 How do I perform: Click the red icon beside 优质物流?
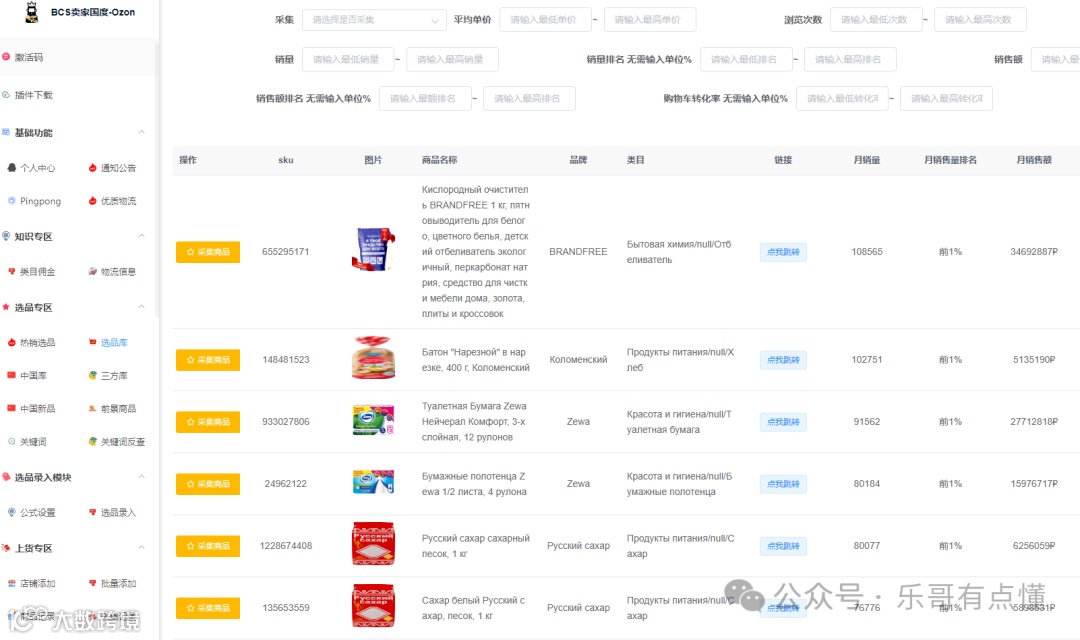(x=92, y=200)
